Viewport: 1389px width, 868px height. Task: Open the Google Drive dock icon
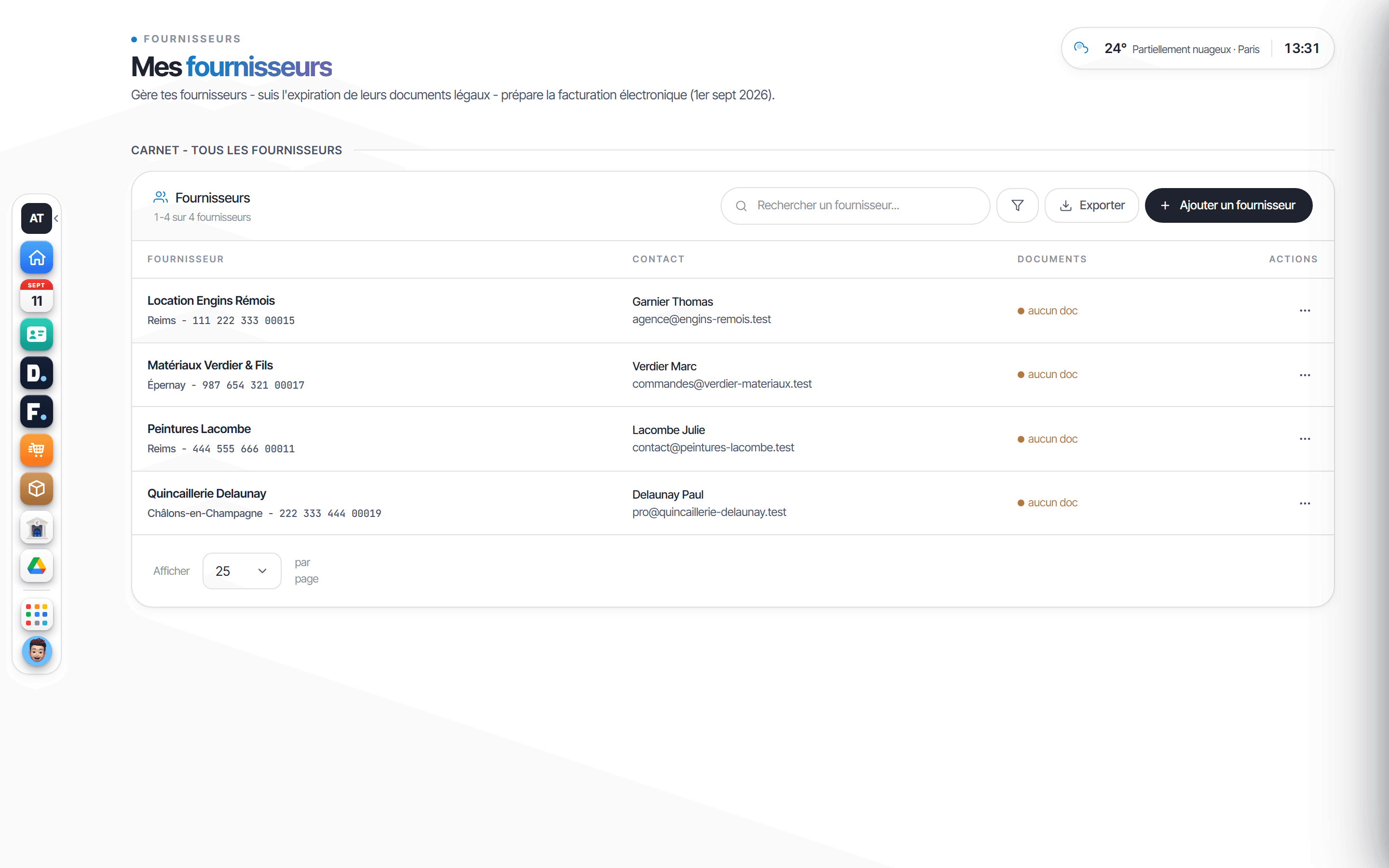point(37,566)
